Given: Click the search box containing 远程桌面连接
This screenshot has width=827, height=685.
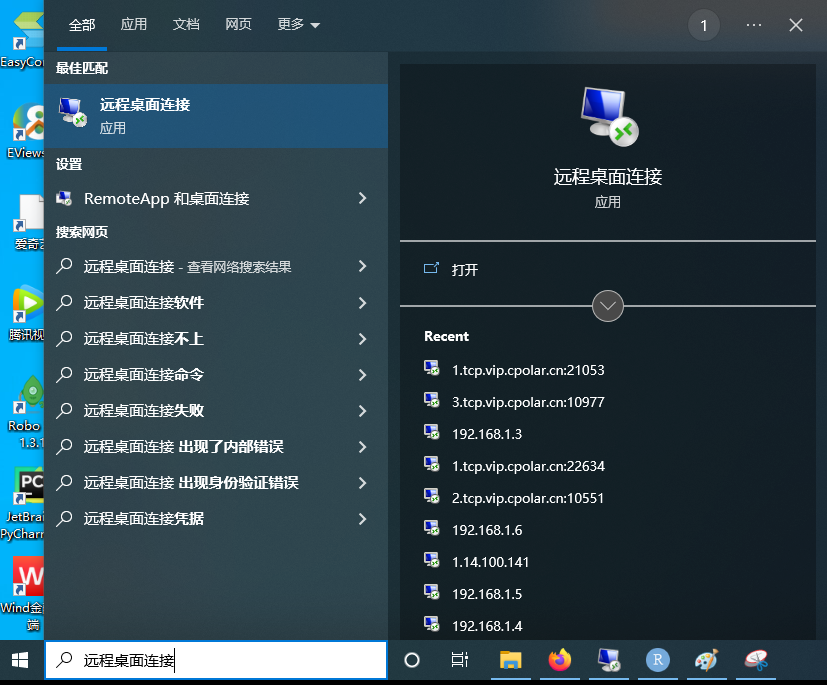Looking at the screenshot, I should pyautogui.click(x=215, y=660).
